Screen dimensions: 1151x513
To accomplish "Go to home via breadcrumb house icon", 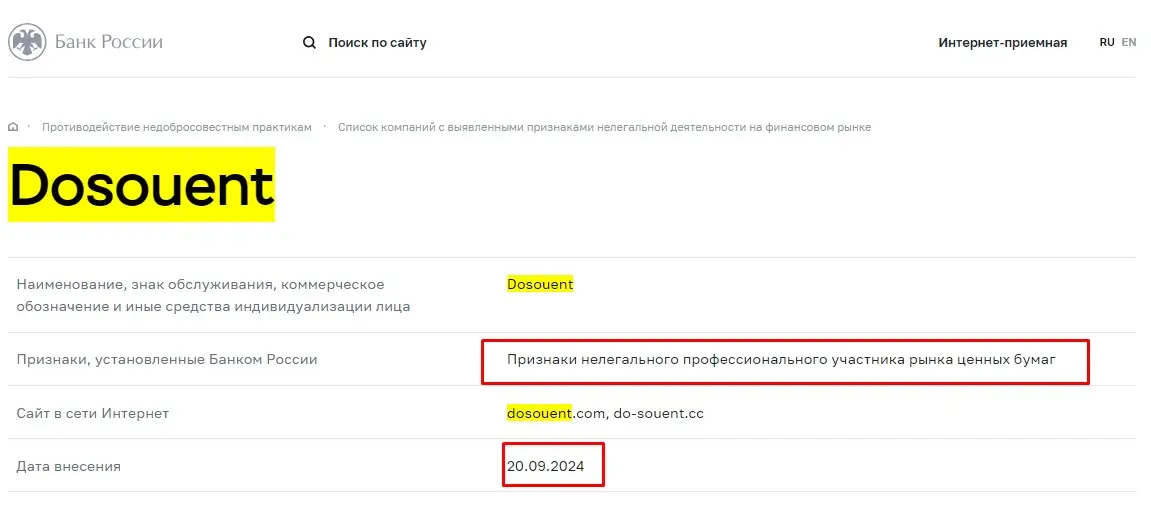I will tap(13, 127).
